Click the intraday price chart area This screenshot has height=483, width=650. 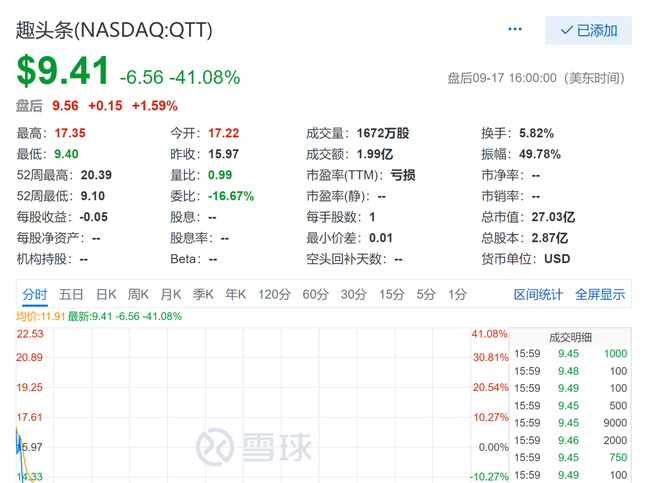coord(261,404)
